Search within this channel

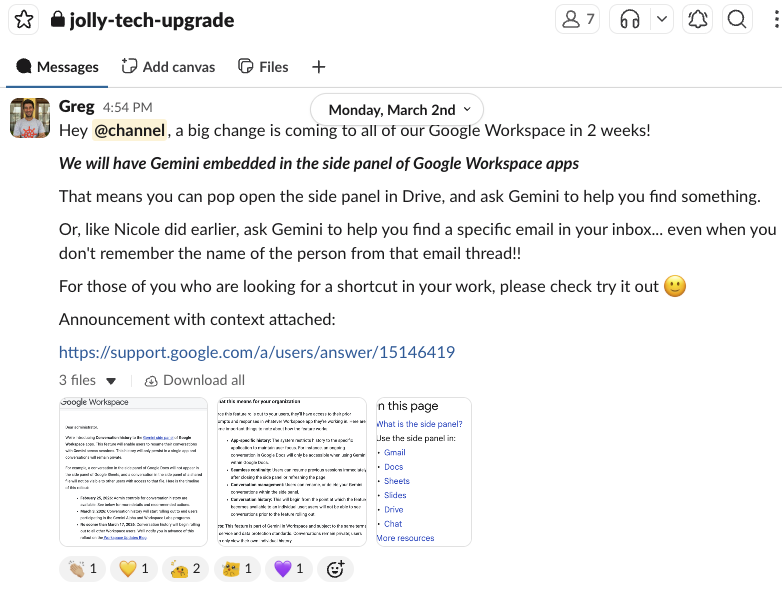coord(737,19)
